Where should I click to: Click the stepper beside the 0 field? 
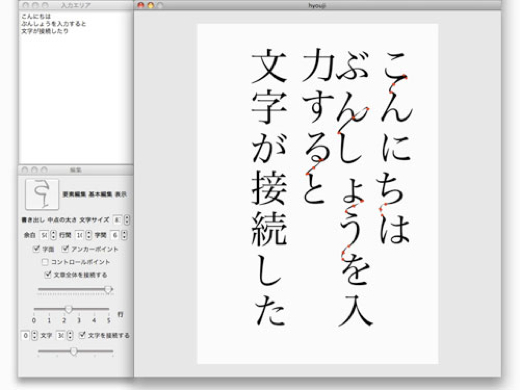(x=35, y=335)
